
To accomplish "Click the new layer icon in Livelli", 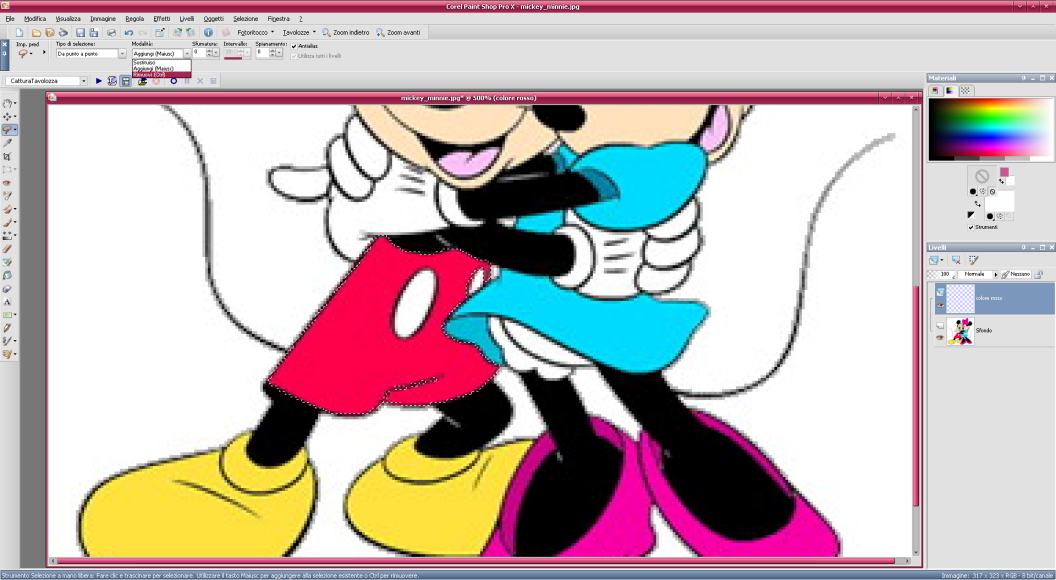I will click(934, 260).
